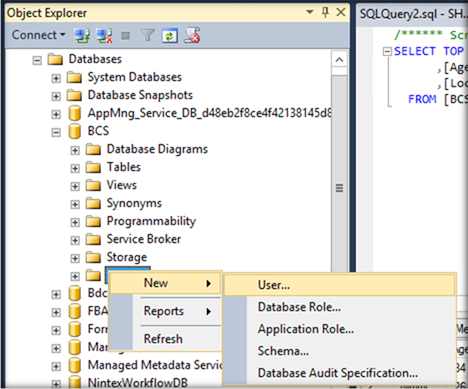Select the Tables tree item label
This screenshot has height=389, width=468.
coord(124,167)
